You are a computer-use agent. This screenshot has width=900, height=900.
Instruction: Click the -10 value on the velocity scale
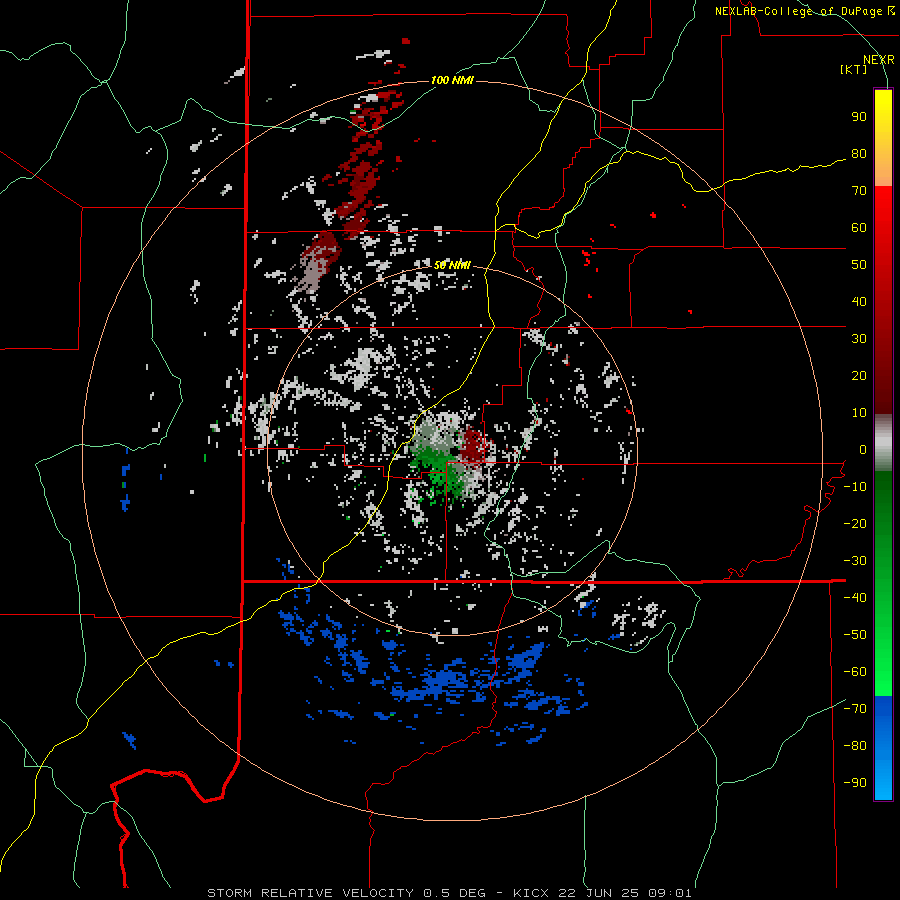[x=855, y=487]
